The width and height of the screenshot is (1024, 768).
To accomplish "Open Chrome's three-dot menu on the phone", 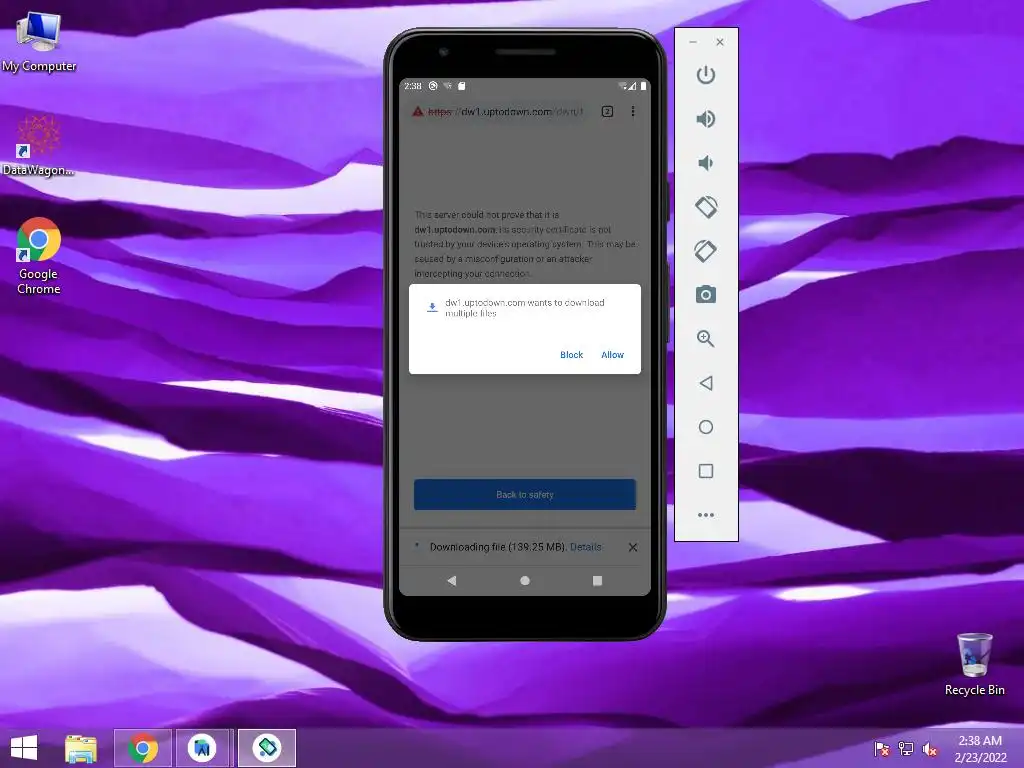I will (x=633, y=112).
